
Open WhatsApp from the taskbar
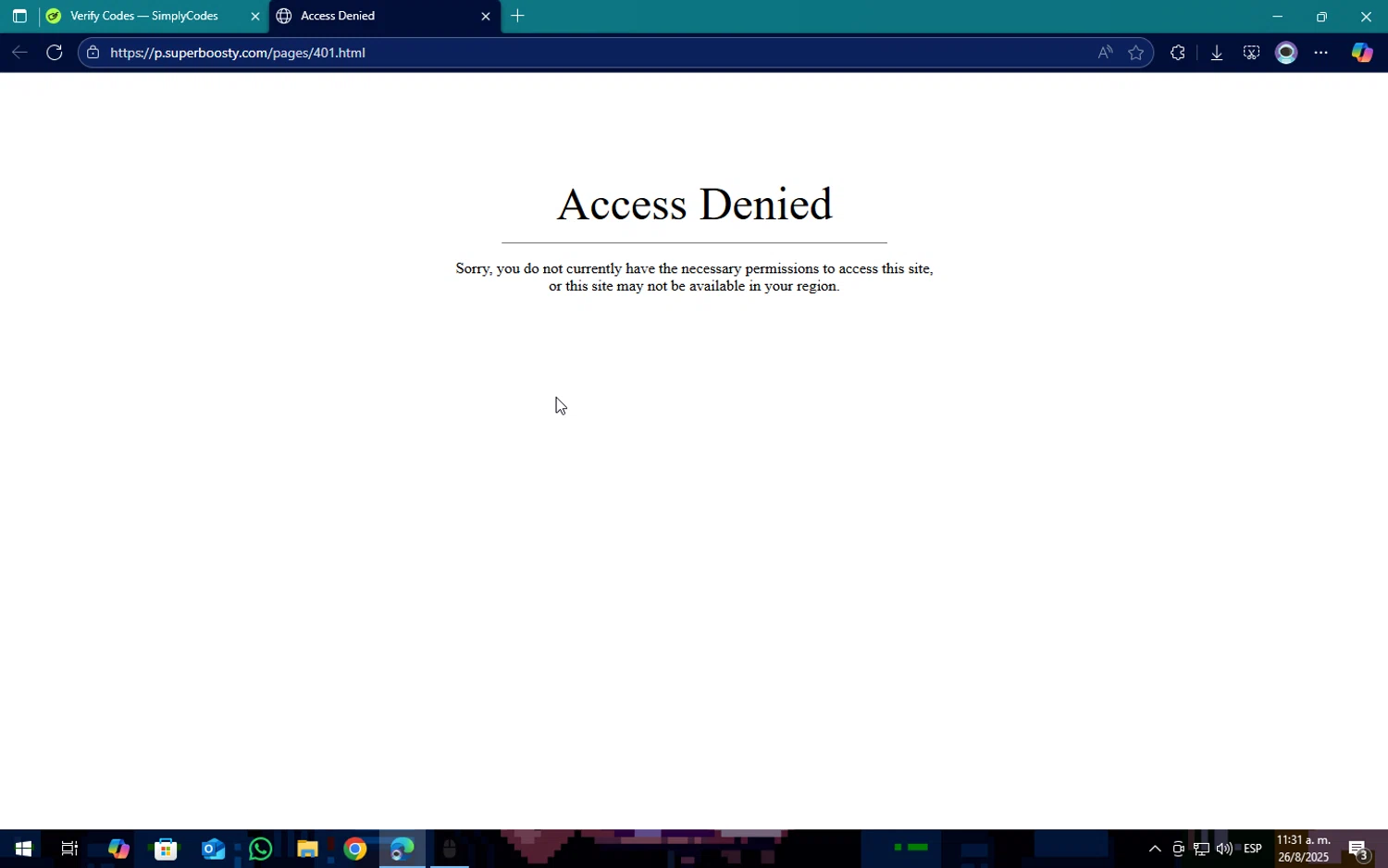point(261,849)
